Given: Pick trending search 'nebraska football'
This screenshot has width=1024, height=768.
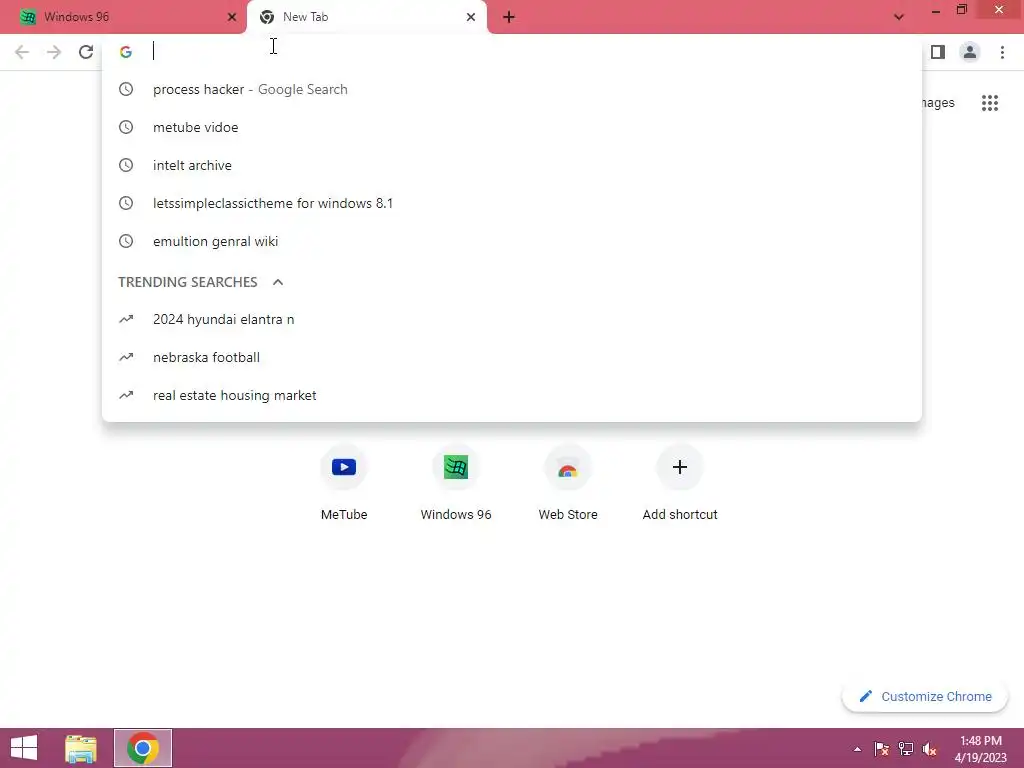Looking at the screenshot, I should point(511,357).
